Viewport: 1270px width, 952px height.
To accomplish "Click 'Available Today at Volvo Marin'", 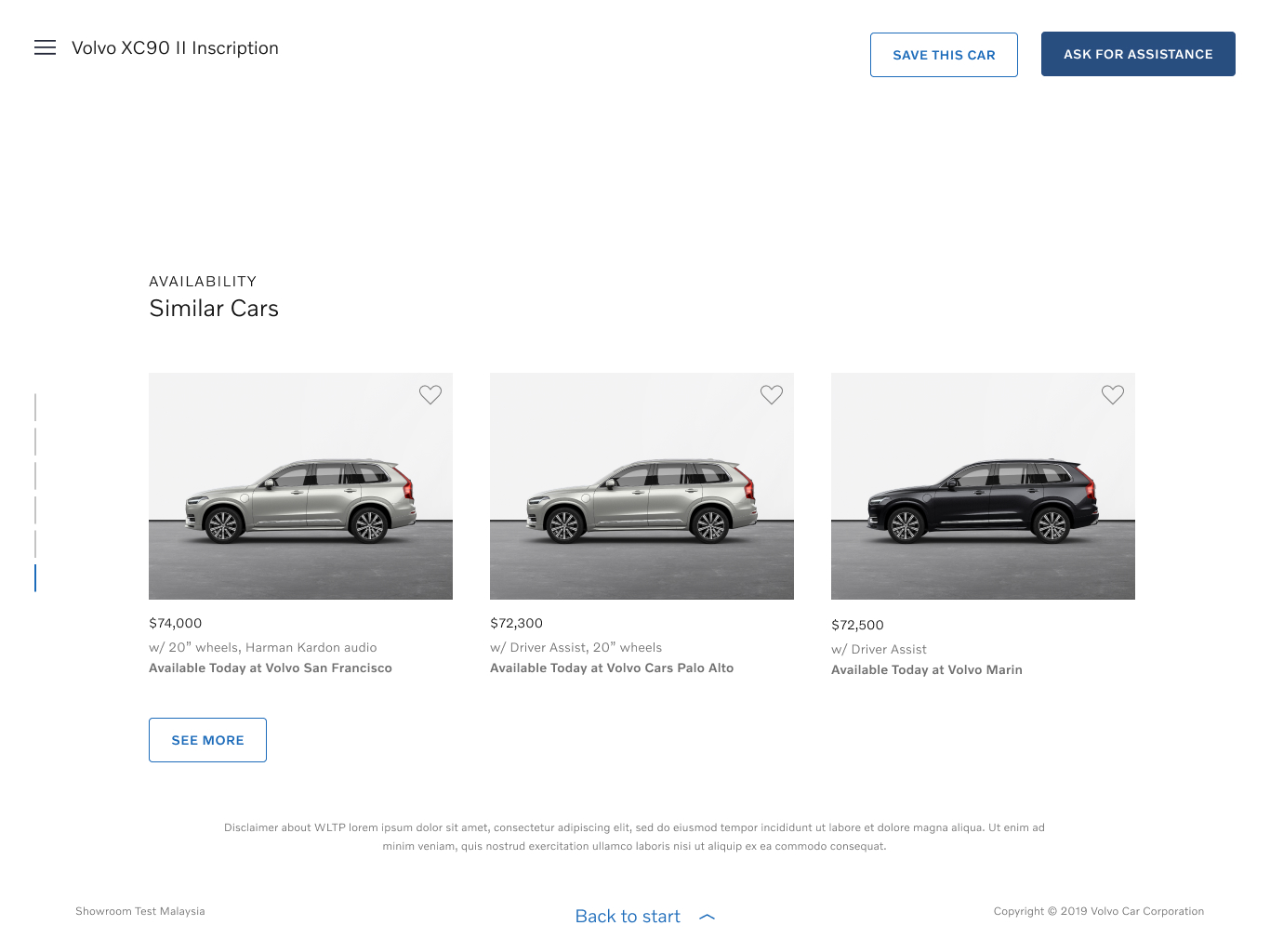I will click(x=927, y=669).
